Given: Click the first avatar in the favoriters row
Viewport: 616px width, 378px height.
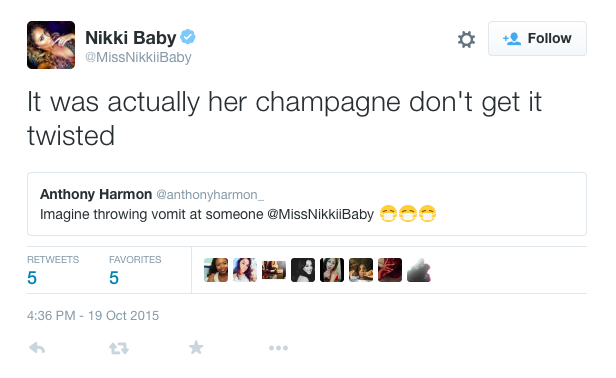Looking at the screenshot, I should click(x=216, y=270).
